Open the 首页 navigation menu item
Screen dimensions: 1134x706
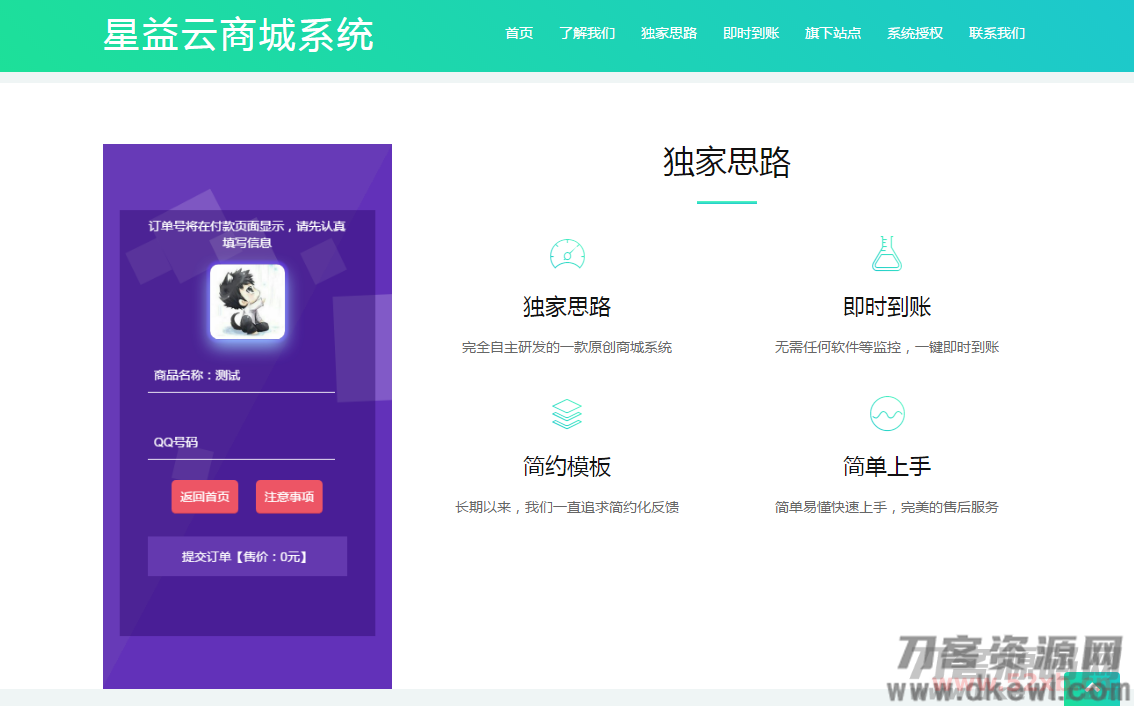519,33
